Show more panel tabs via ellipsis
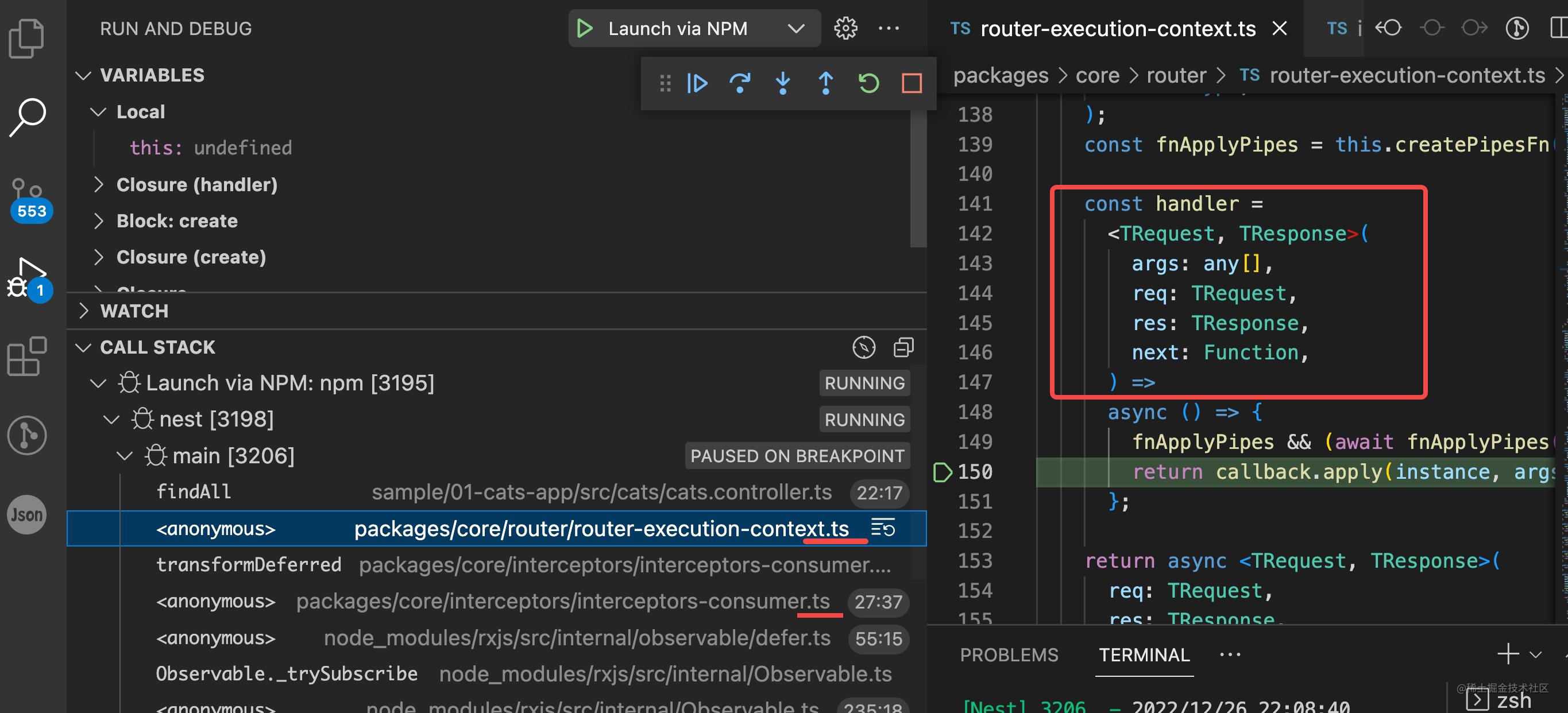Image resolution: width=1568 pixels, height=713 pixels. click(1230, 654)
